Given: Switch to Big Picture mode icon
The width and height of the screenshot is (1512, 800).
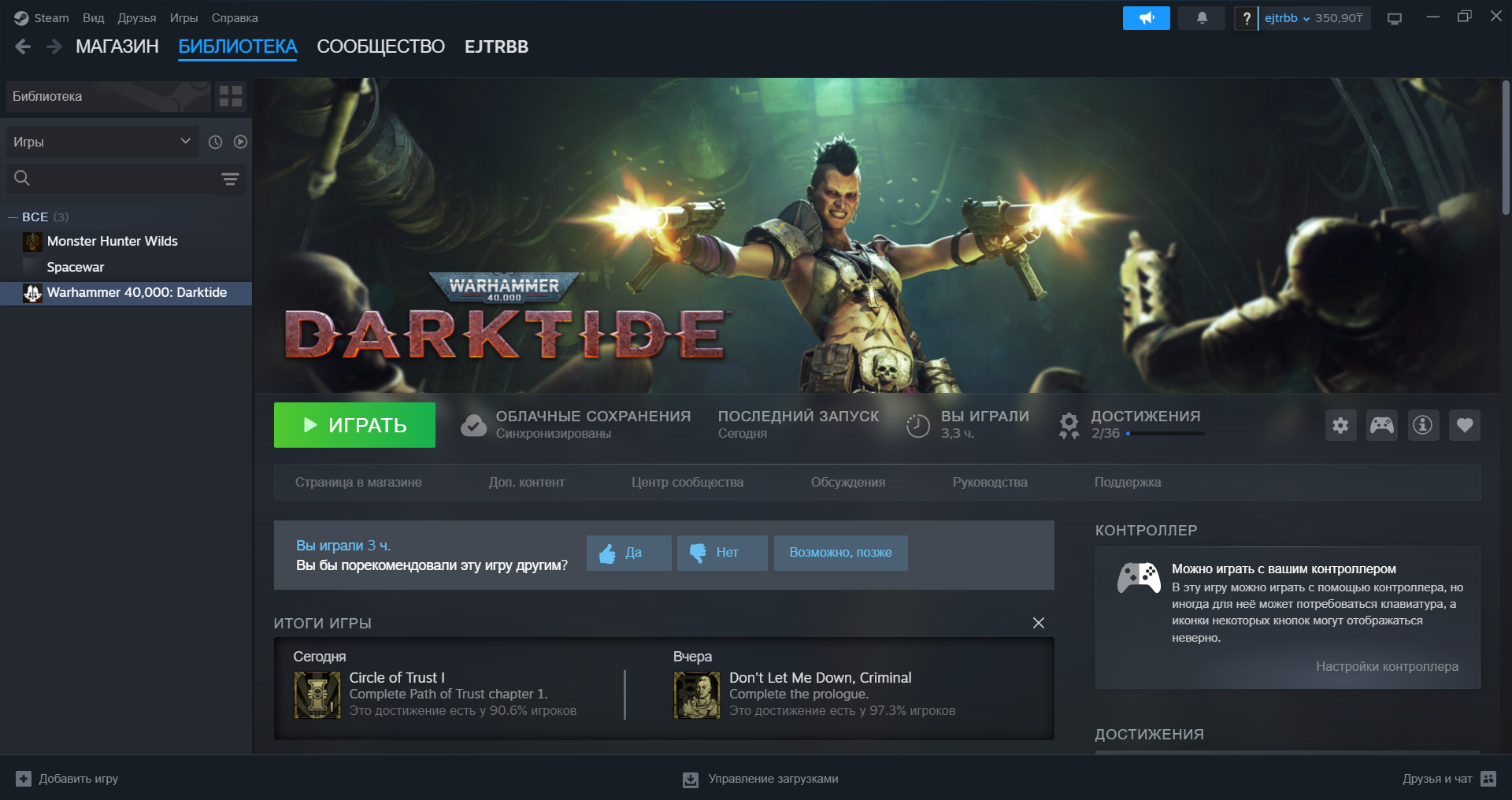Looking at the screenshot, I should point(1395,18).
